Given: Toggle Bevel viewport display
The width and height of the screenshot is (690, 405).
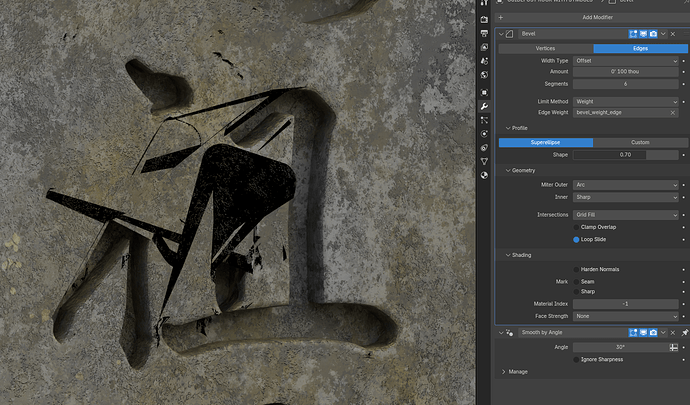Looking at the screenshot, I should [x=643, y=34].
